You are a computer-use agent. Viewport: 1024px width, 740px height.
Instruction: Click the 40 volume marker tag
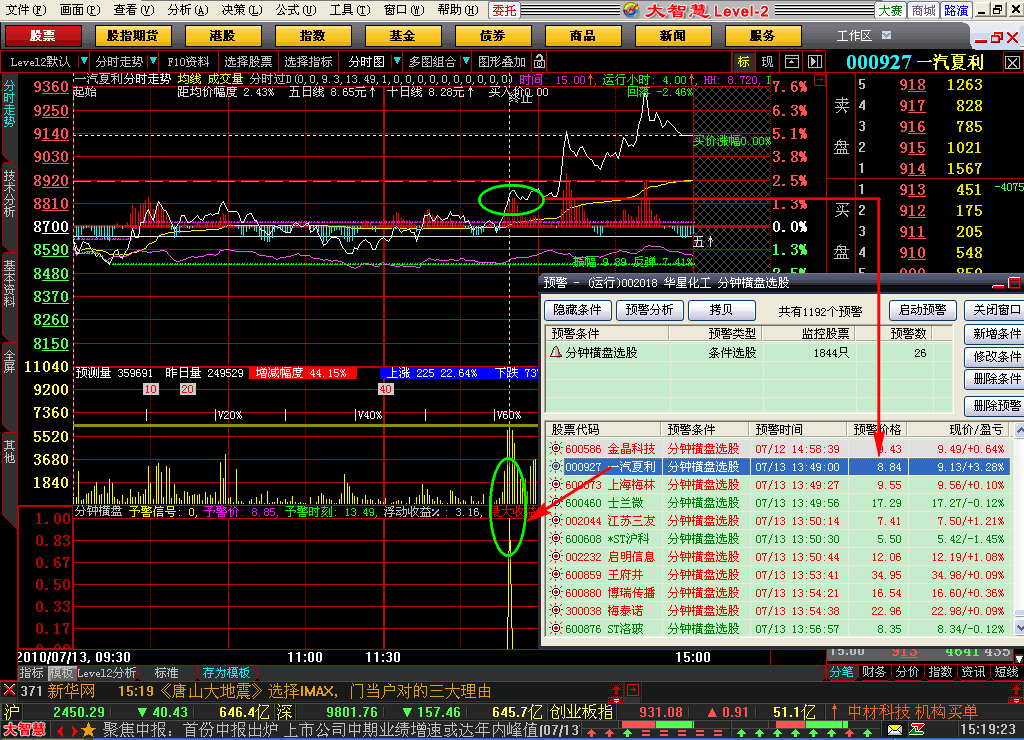tap(385, 389)
